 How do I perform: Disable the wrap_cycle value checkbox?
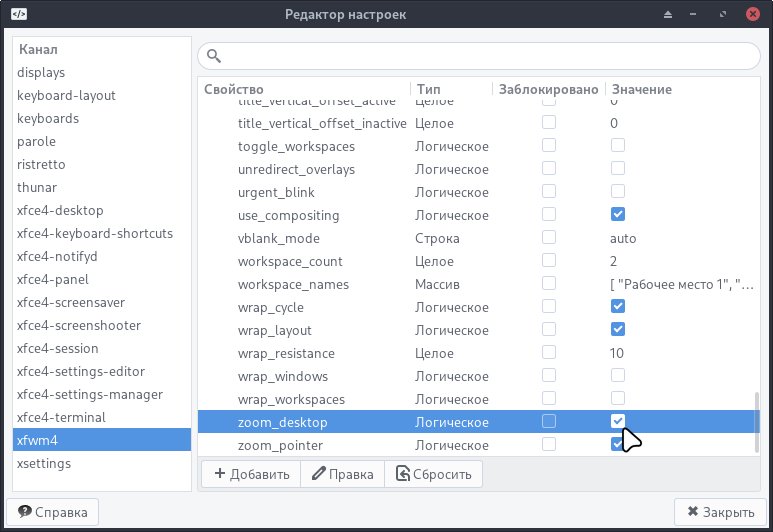point(617,307)
